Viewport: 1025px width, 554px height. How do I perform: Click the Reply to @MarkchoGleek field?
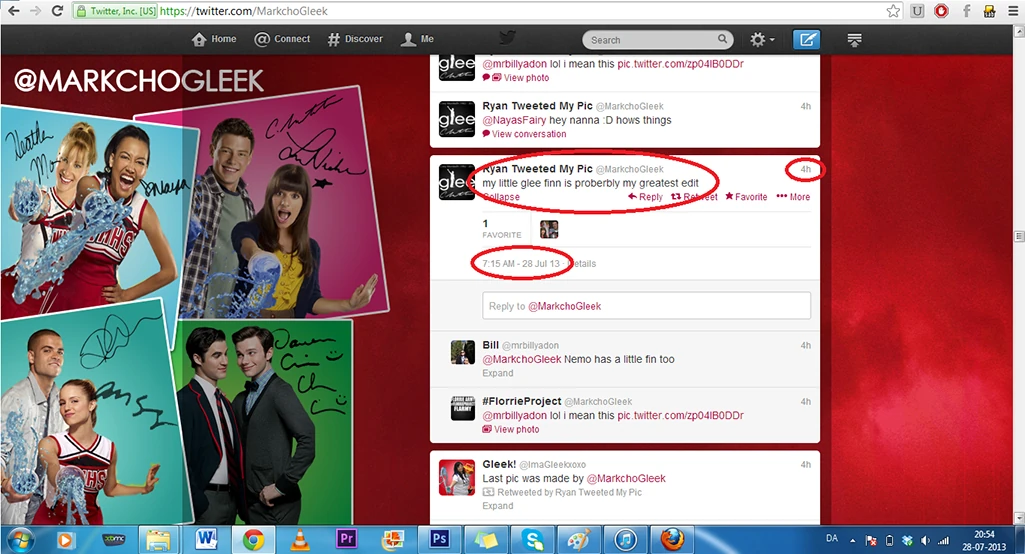coord(647,306)
